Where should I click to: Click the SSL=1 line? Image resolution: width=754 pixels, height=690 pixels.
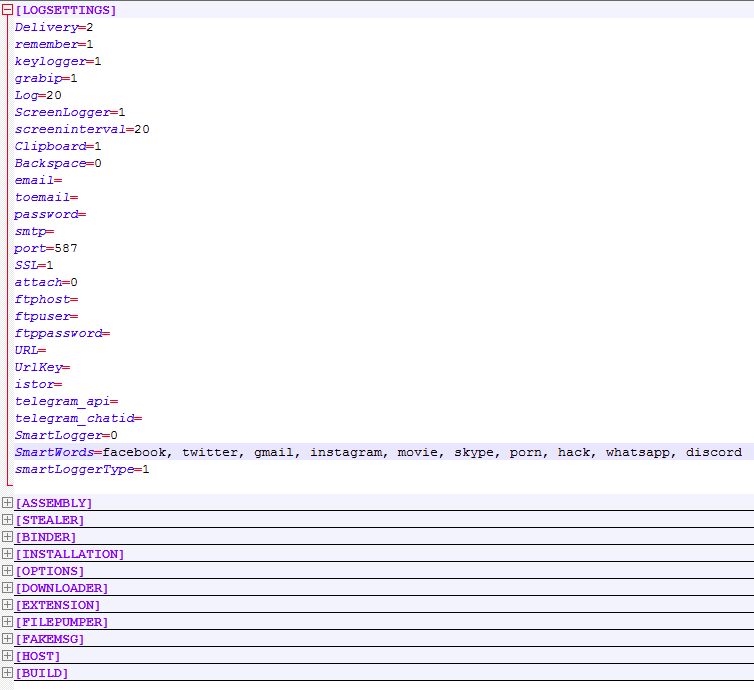coord(34,265)
